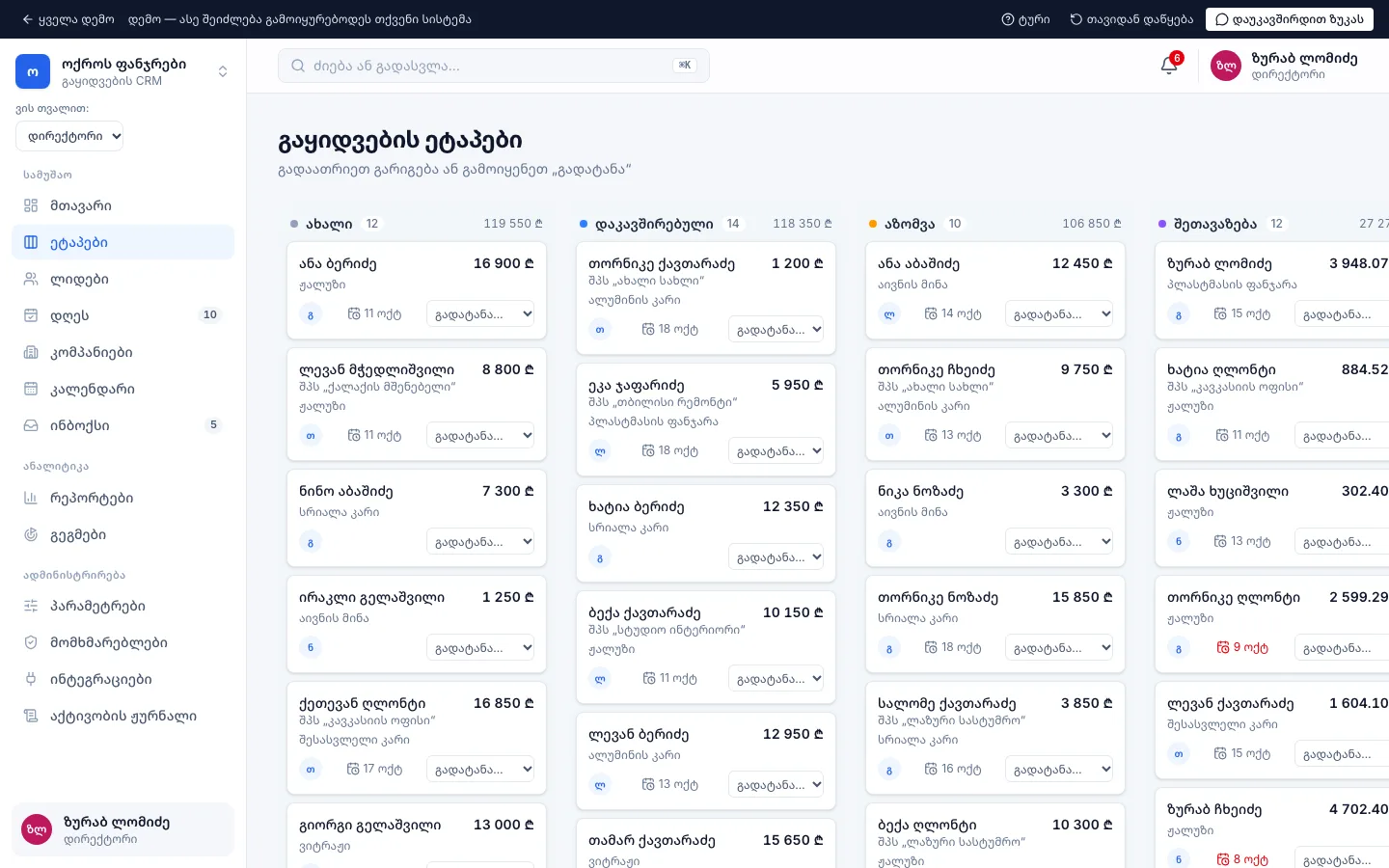
Task: Click ზურაბ ლომიძე profile card at sidebar bottom
Action: (x=123, y=829)
